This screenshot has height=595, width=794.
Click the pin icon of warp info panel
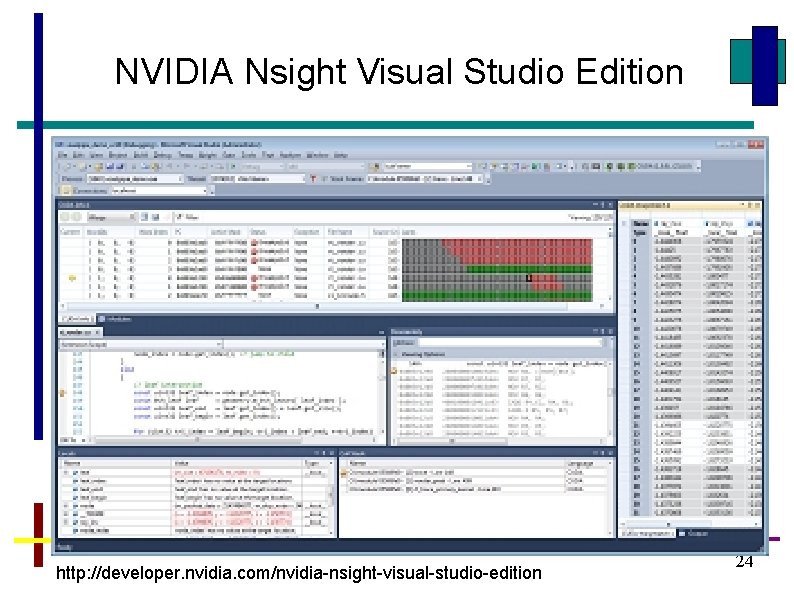603,205
